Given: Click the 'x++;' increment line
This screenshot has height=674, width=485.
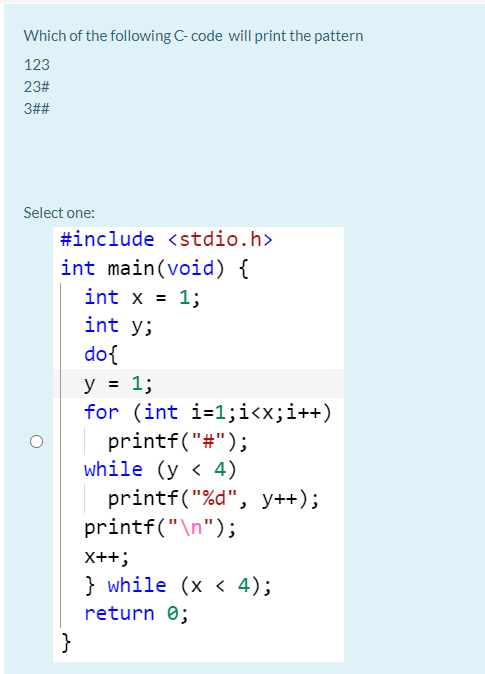Looking at the screenshot, I should pos(107,557).
